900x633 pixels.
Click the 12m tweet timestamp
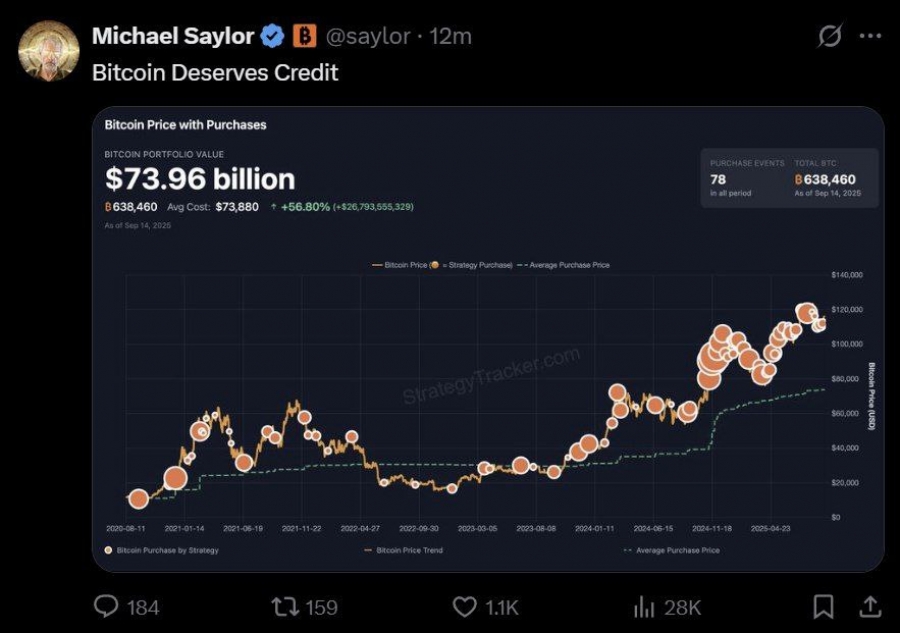[450, 36]
